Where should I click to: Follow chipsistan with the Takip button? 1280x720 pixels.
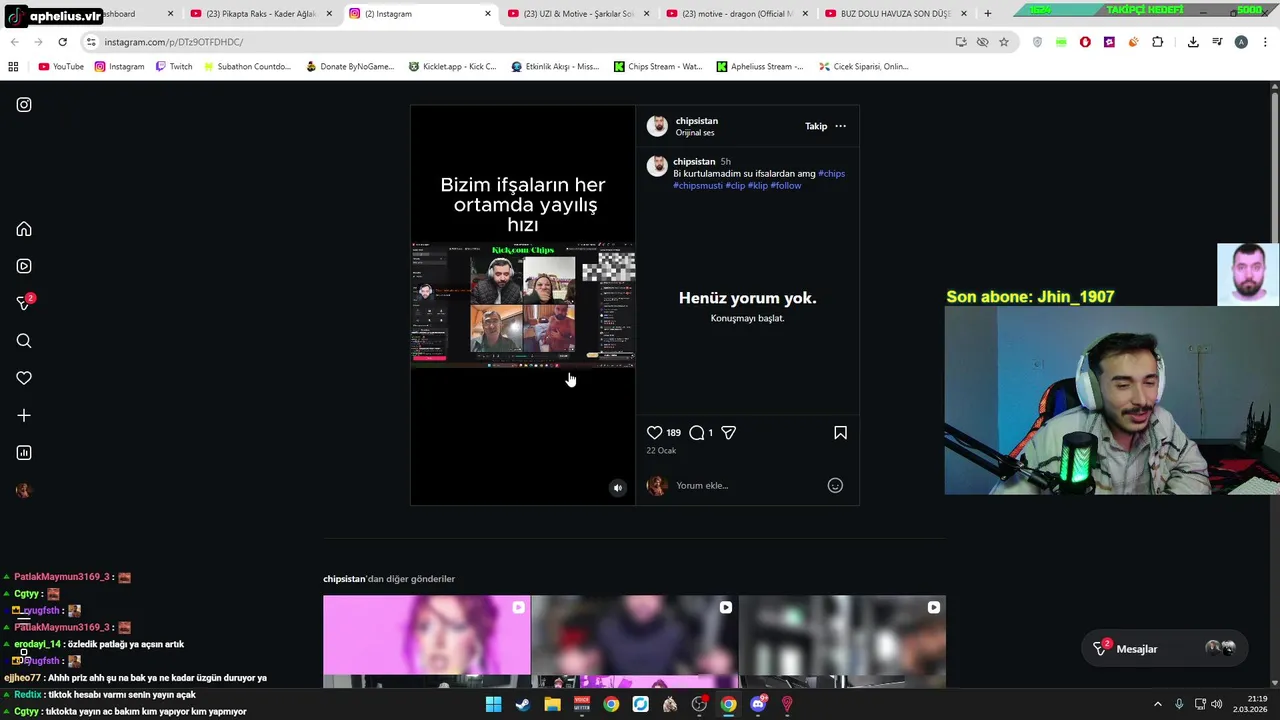816,126
